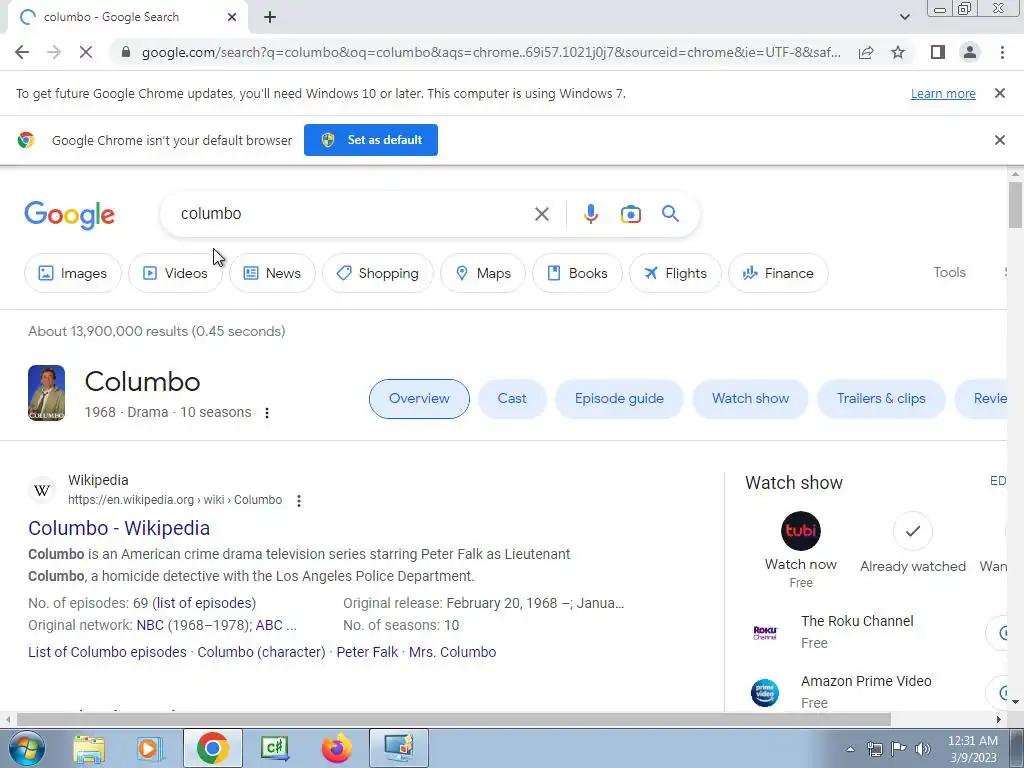Viewport: 1024px width, 768px height.
Task: Click the horizontal scrollbar at page bottom
Action: [453, 719]
